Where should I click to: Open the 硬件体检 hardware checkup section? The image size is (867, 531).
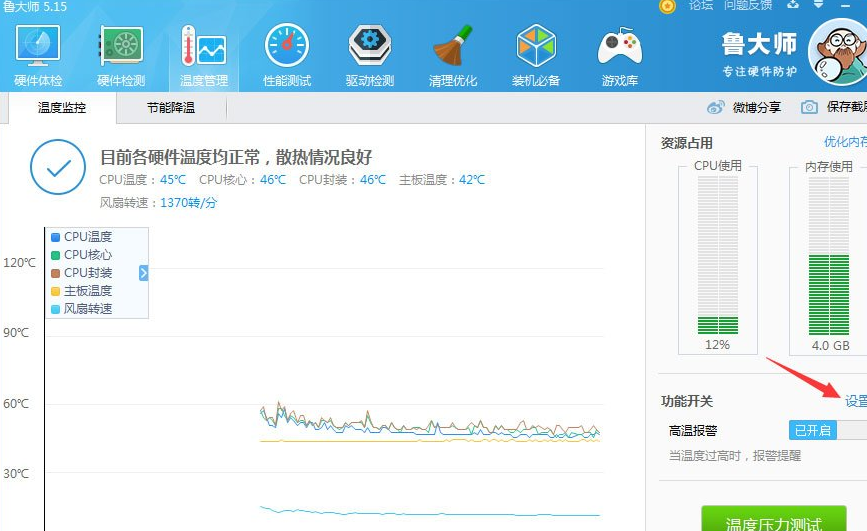(38, 56)
